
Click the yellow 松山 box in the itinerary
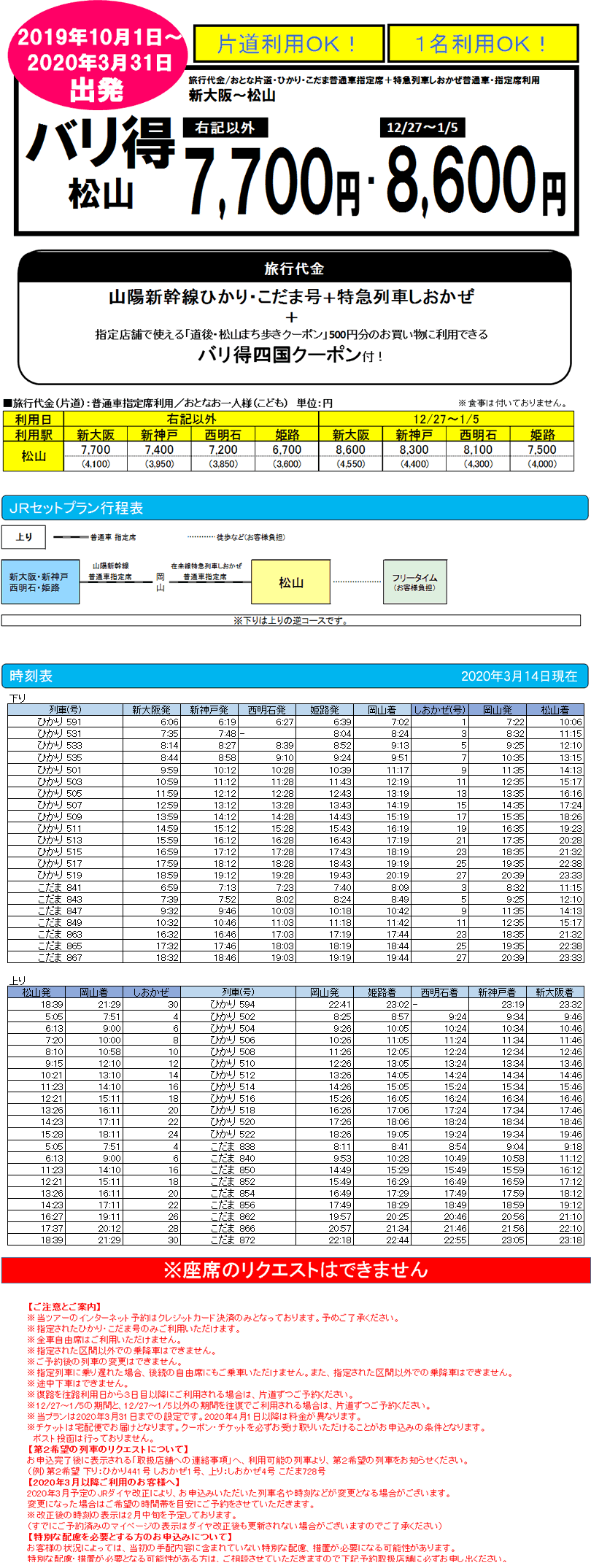pyautogui.click(x=291, y=582)
